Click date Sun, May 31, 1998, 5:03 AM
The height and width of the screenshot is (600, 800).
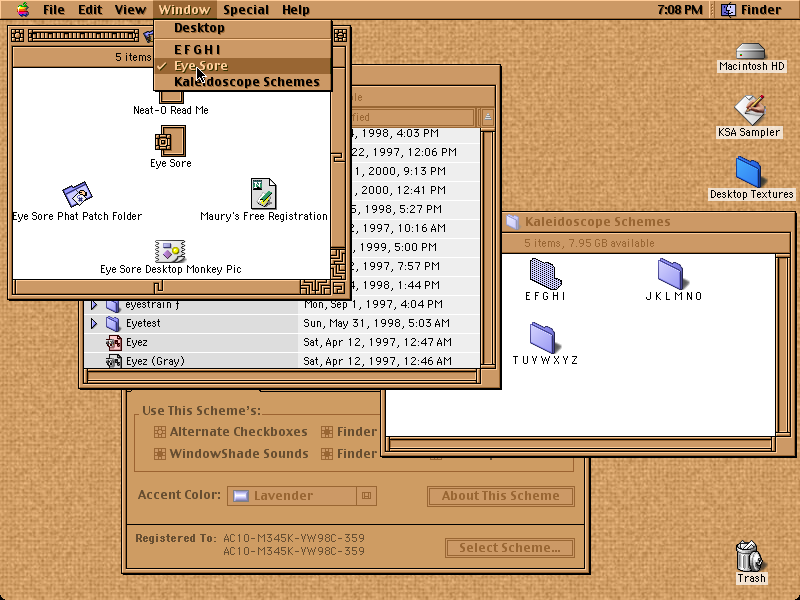click(x=377, y=323)
